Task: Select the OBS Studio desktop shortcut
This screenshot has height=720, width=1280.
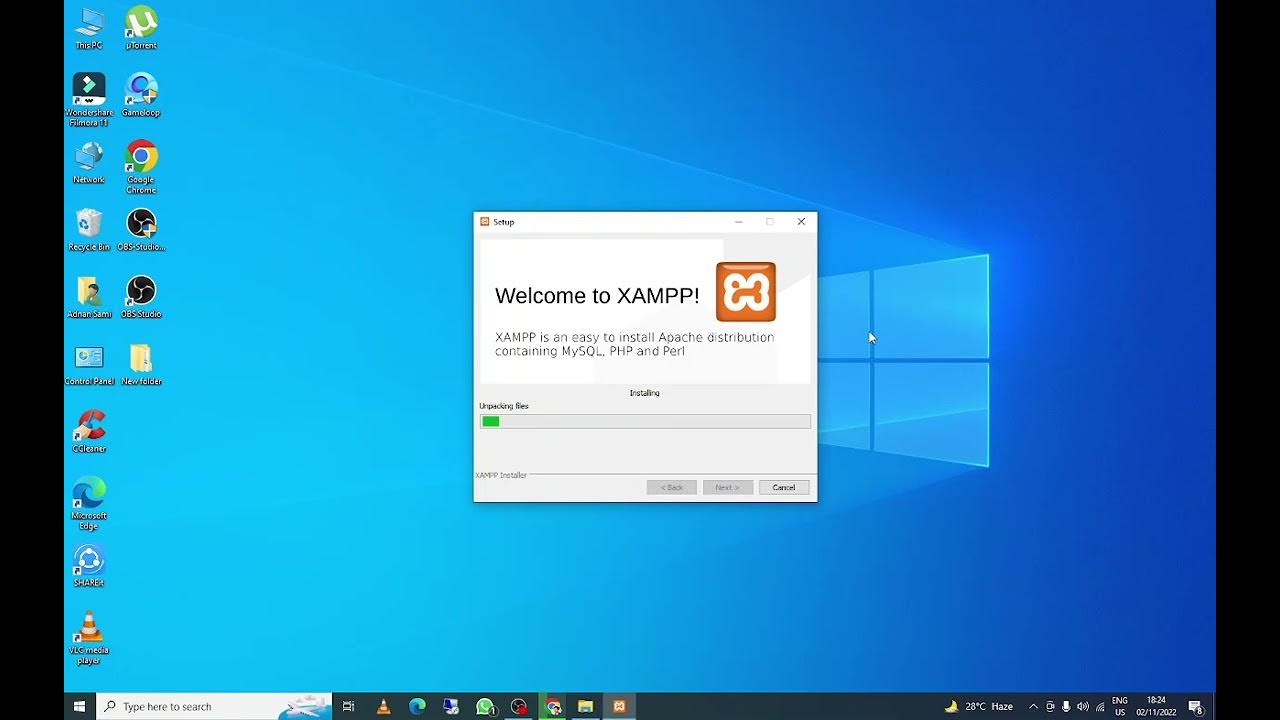Action: point(141,297)
